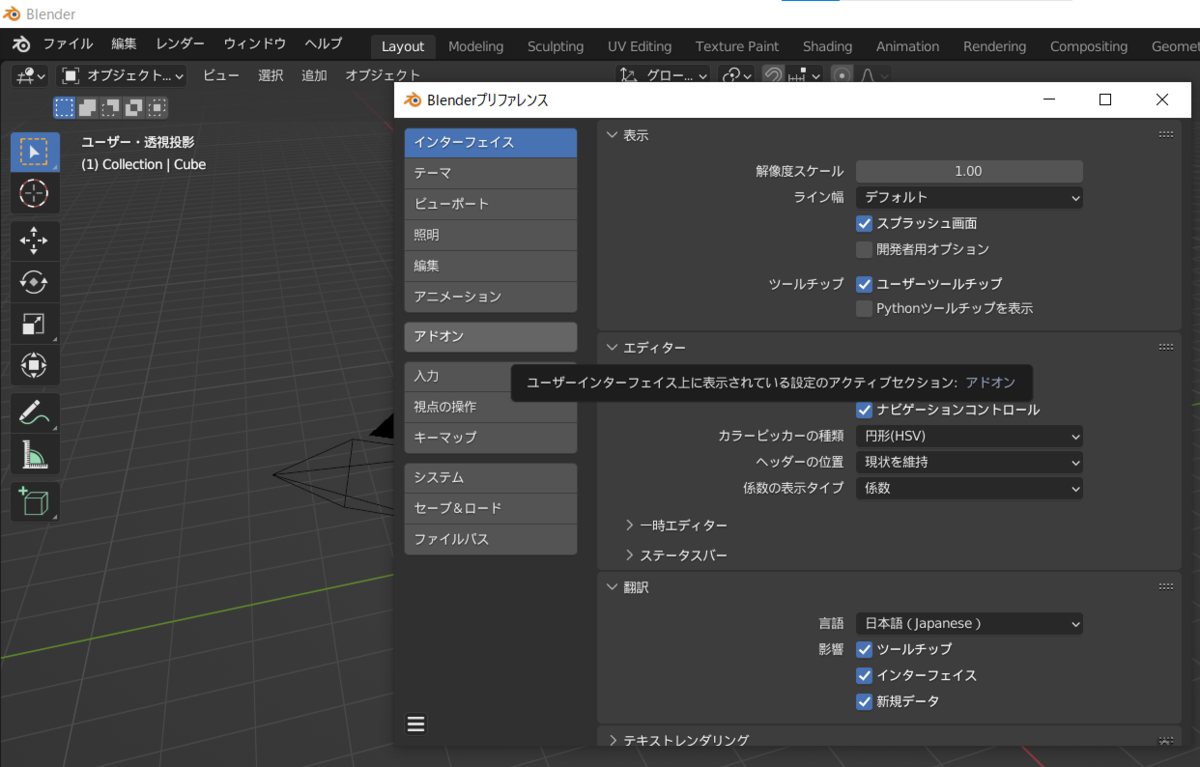This screenshot has height=767, width=1200.
Task: Open the ウィンドウ menu
Action: 255,44
